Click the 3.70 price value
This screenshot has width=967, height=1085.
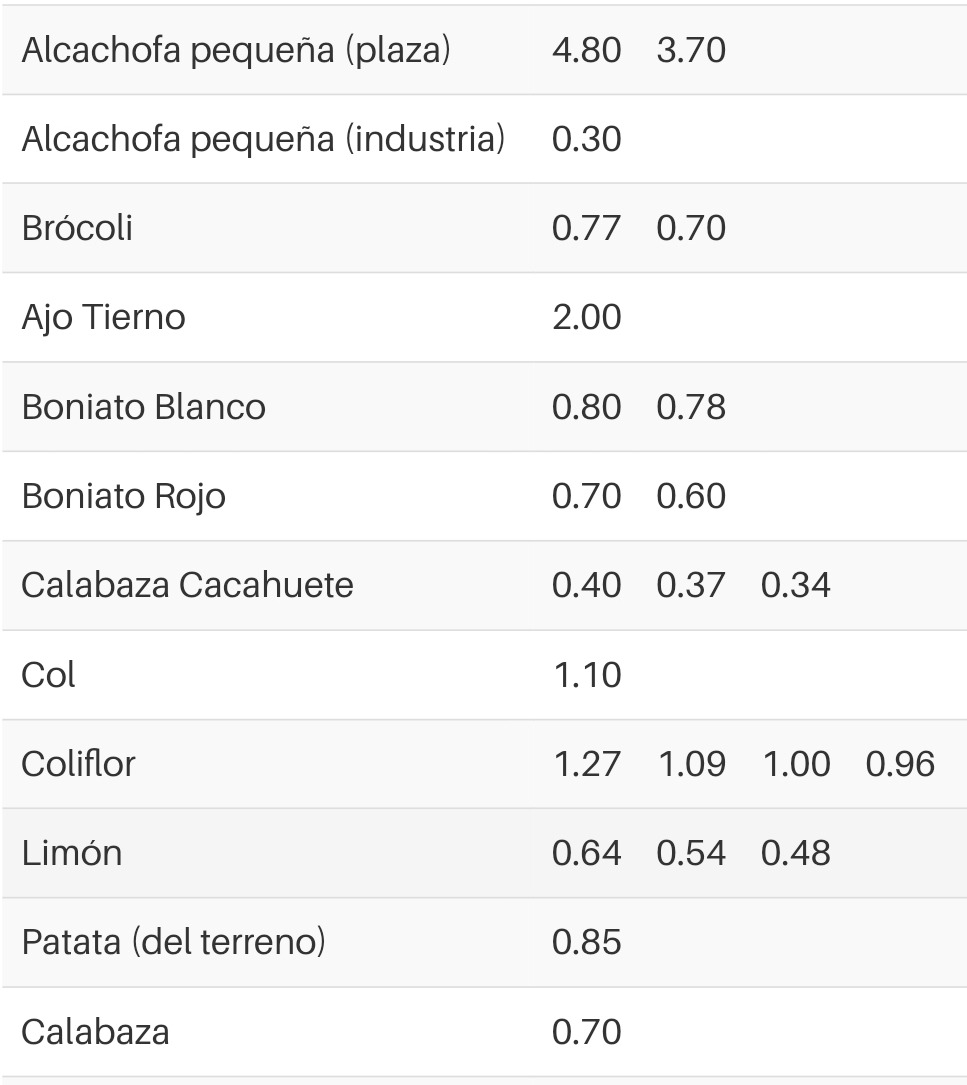[691, 51]
